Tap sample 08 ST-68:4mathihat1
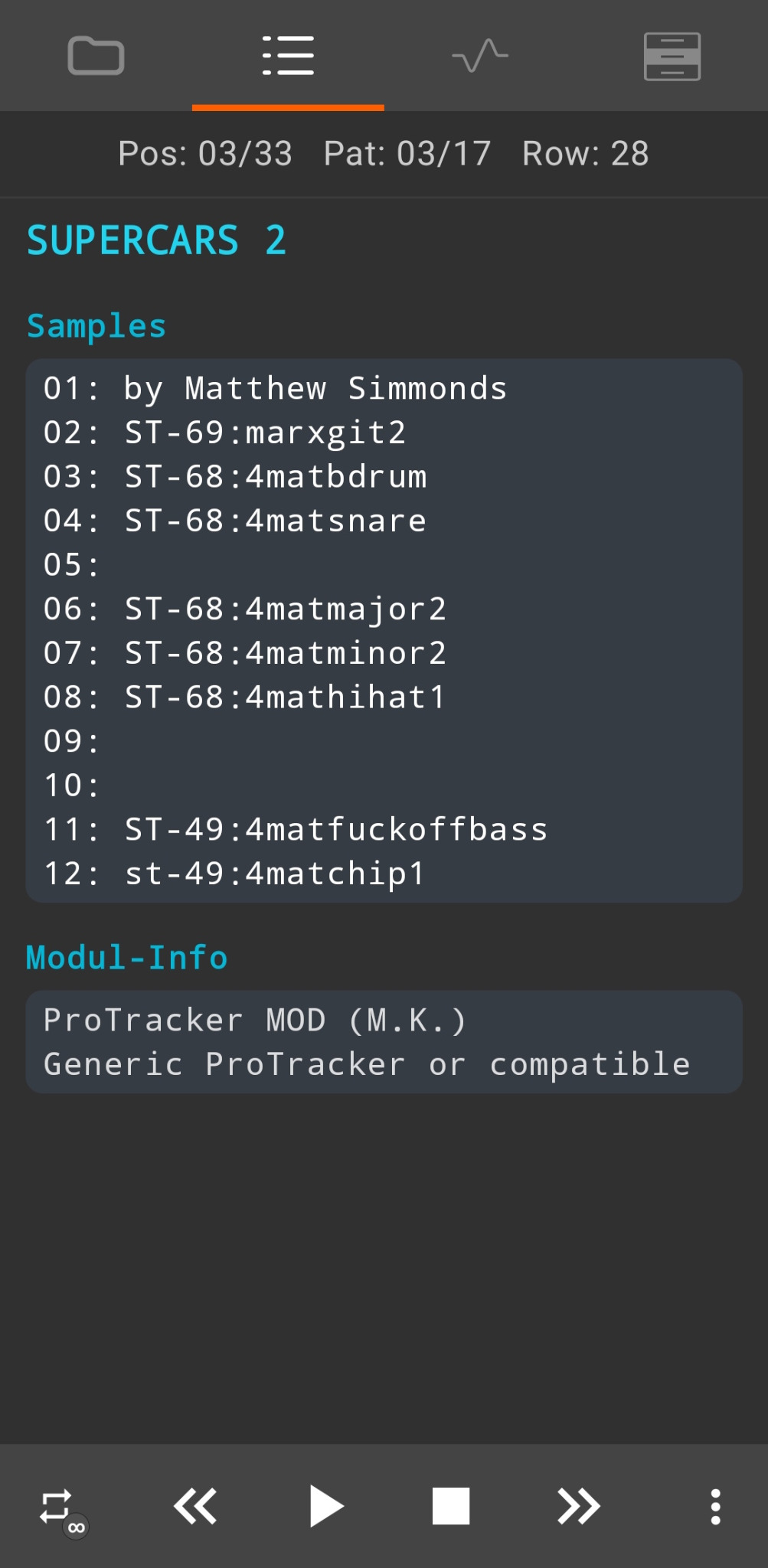 click(x=284, y=697)
